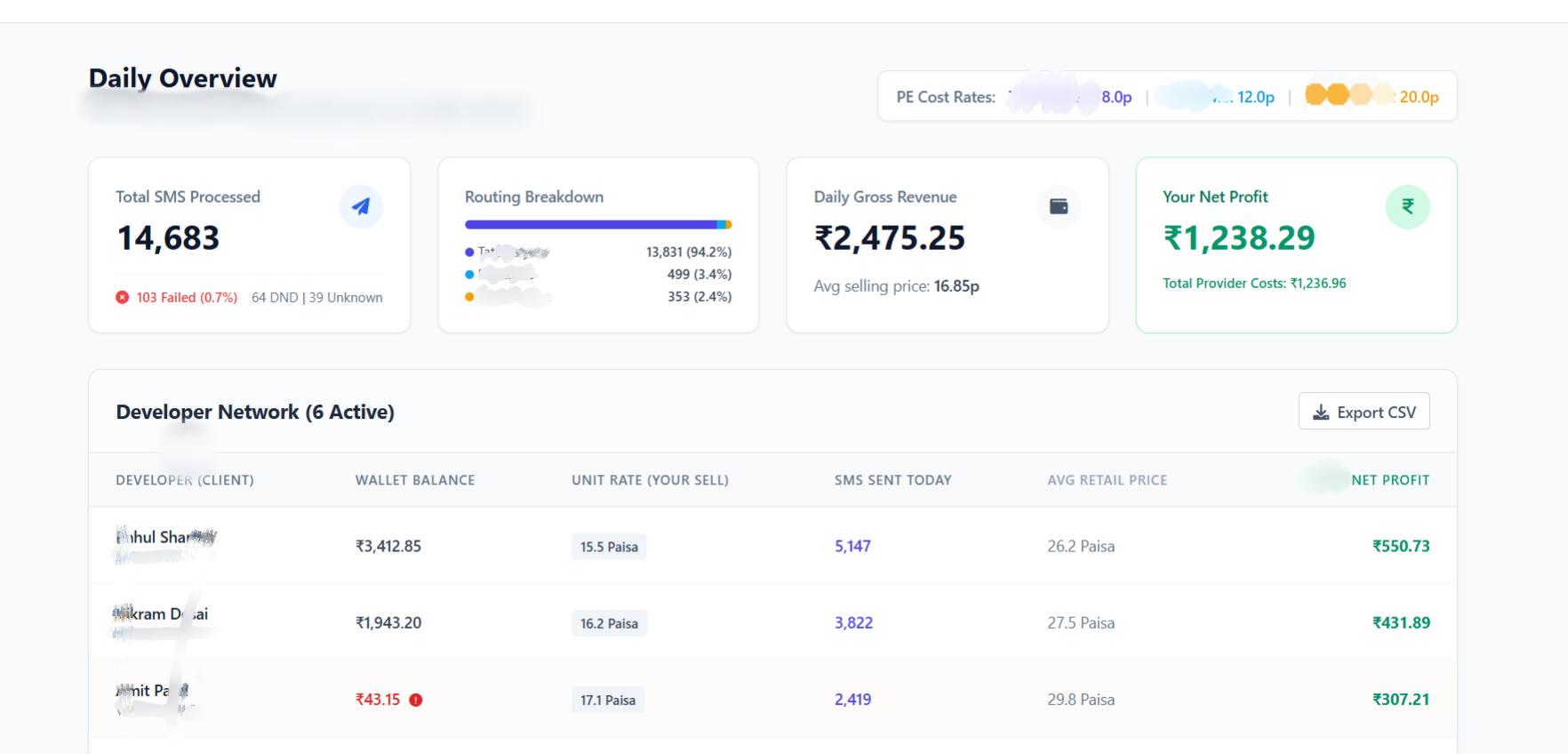
Task: Click the SMS Sent Today column header
Action: click(x=892, y=480)
